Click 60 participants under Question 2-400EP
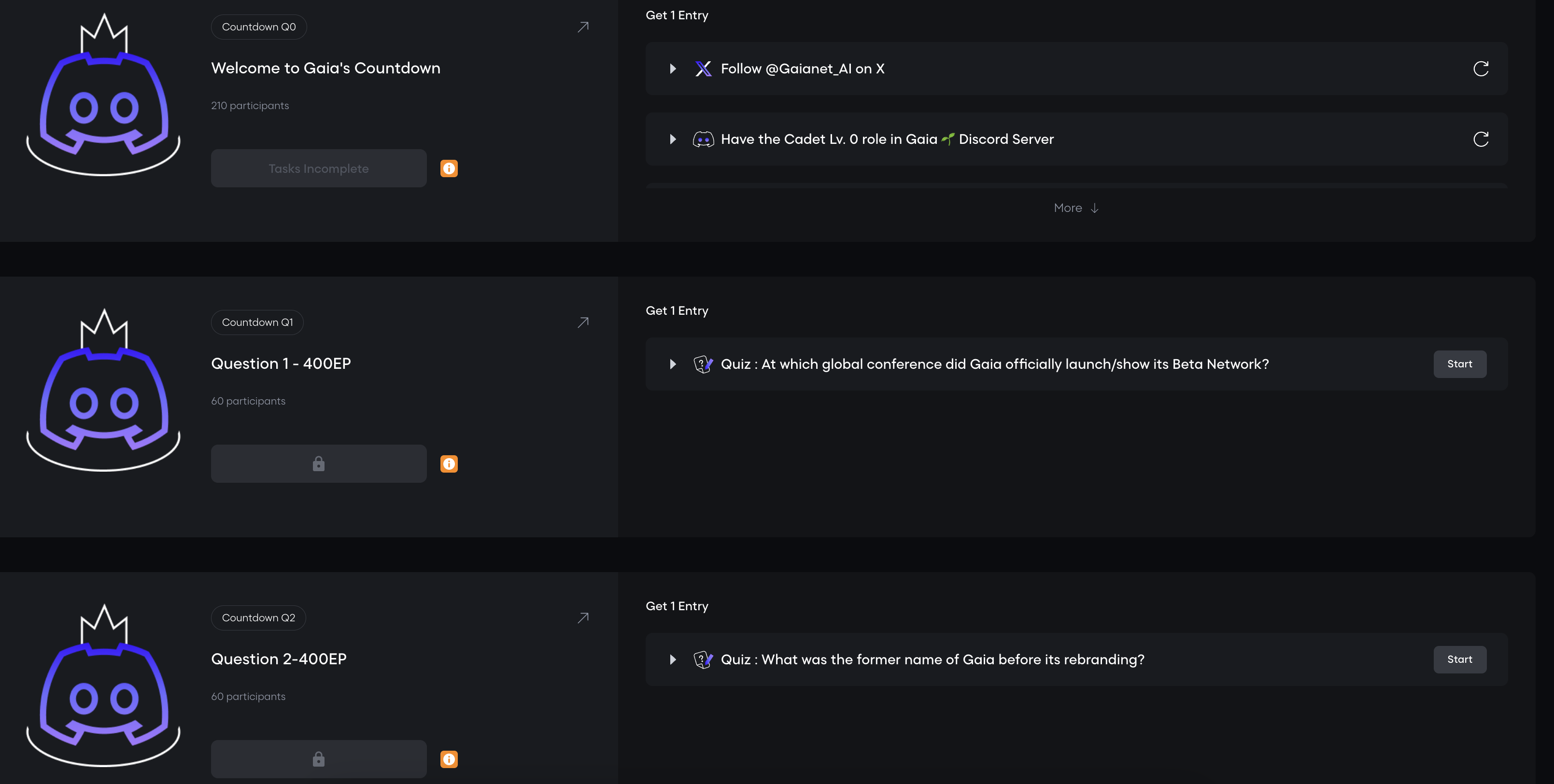The image size is (1554, 784). coord(248,697)
